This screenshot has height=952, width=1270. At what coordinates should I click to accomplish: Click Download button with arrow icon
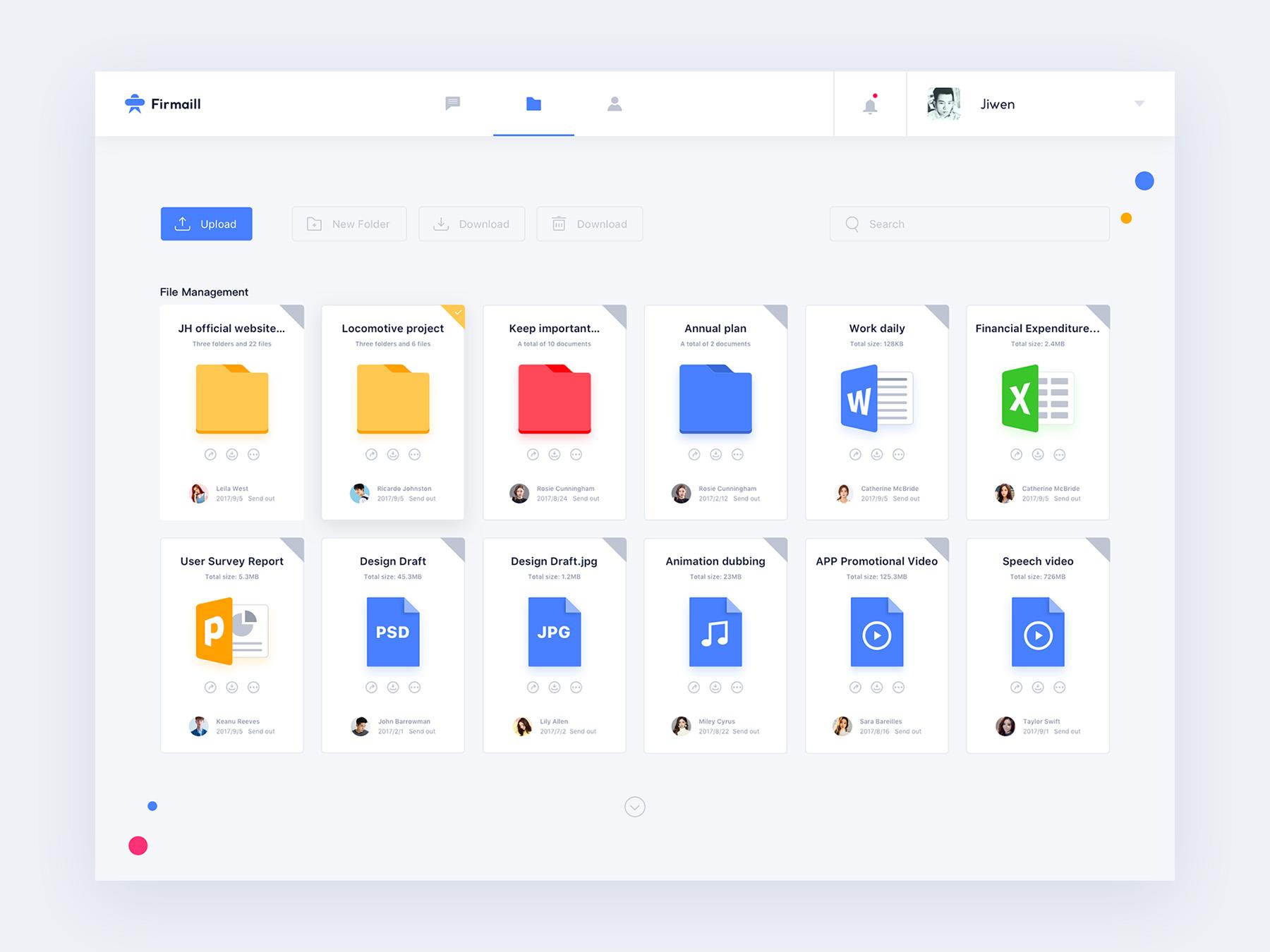pos(471,224)
